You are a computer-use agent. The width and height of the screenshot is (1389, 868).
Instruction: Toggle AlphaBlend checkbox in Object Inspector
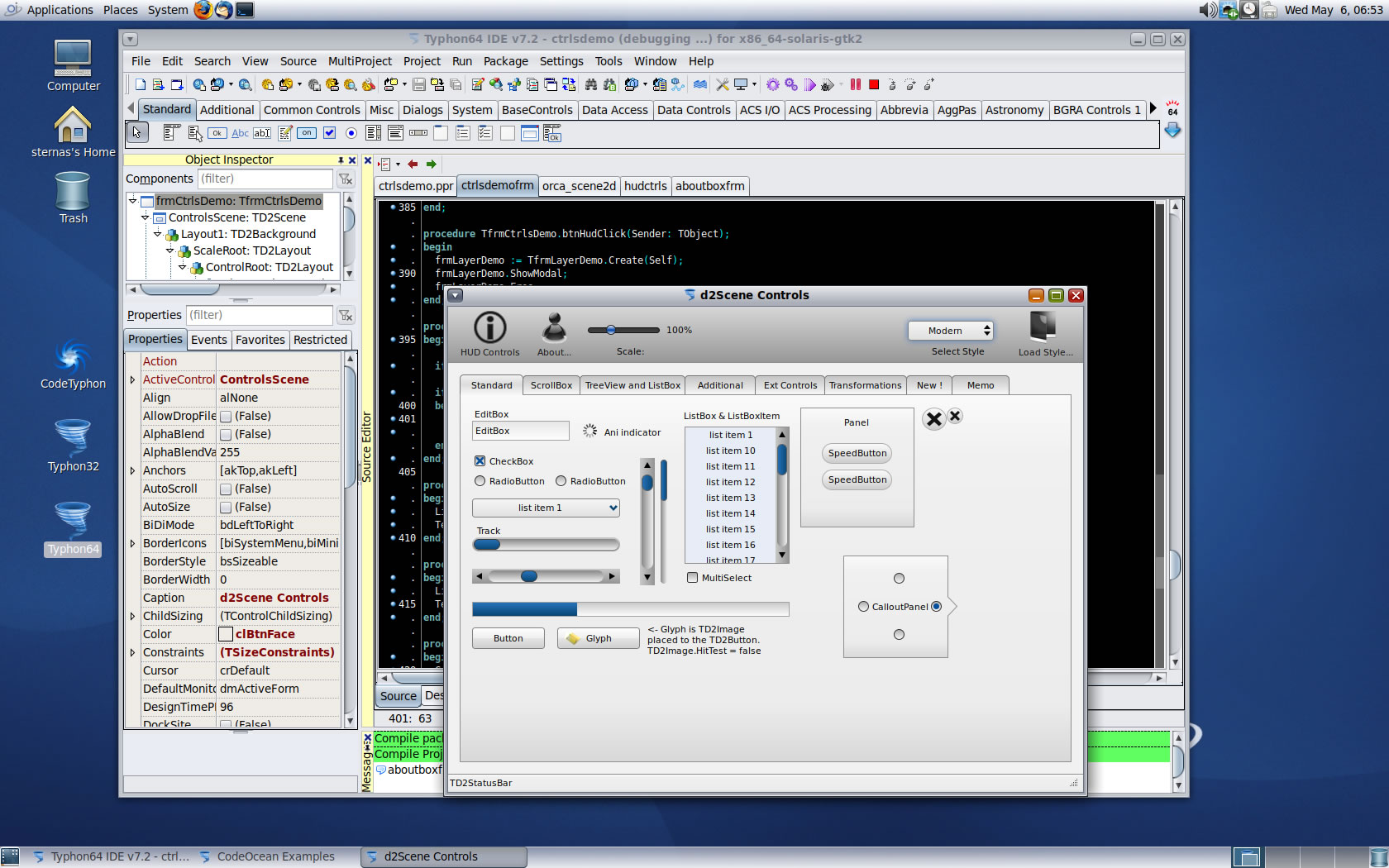(x=226, y=435)
